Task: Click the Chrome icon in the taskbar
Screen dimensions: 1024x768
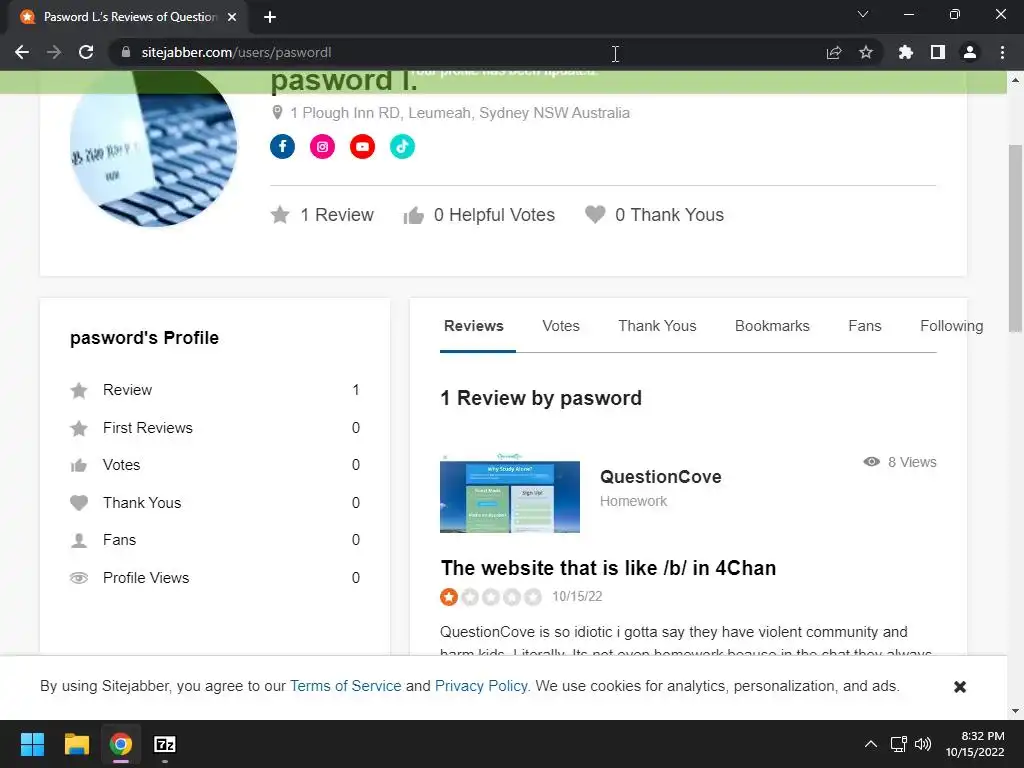Action: point(121,744)
